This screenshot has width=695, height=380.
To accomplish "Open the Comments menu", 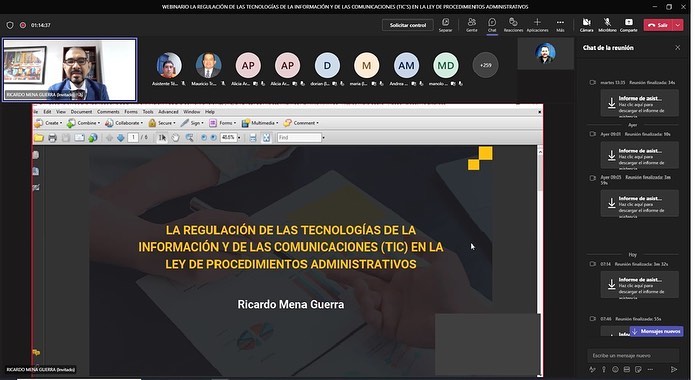I will pos(108,112).
